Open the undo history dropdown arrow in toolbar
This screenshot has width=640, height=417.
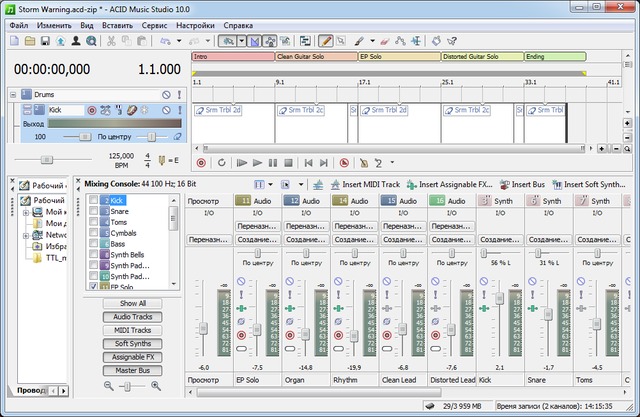coord(179,41)
